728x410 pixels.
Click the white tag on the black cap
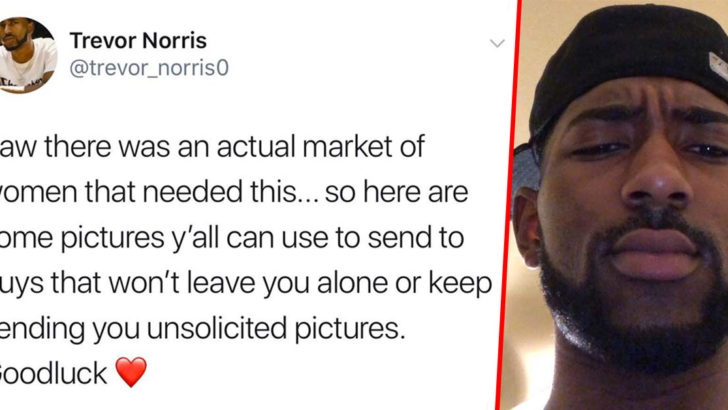coord(719,65)
